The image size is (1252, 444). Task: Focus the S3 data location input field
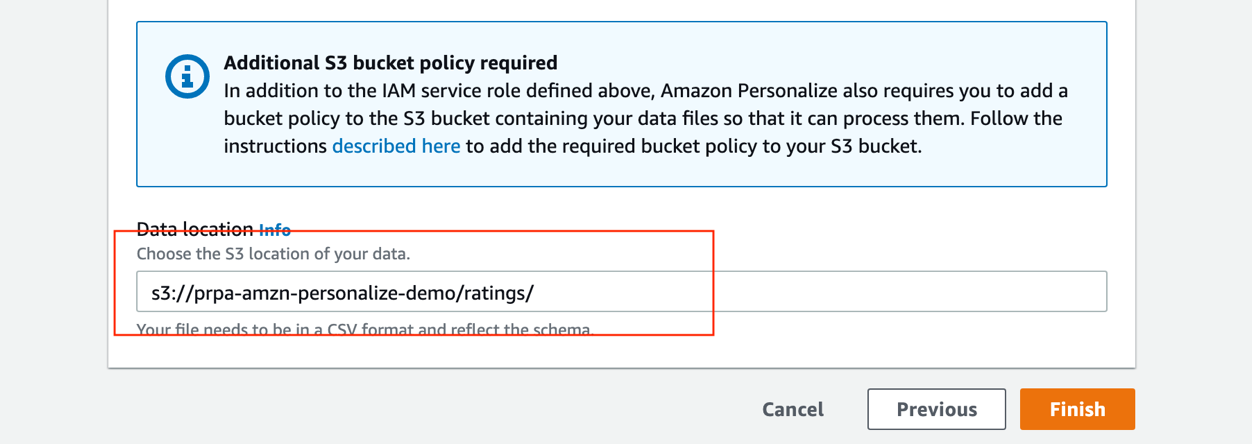point(621,292)
